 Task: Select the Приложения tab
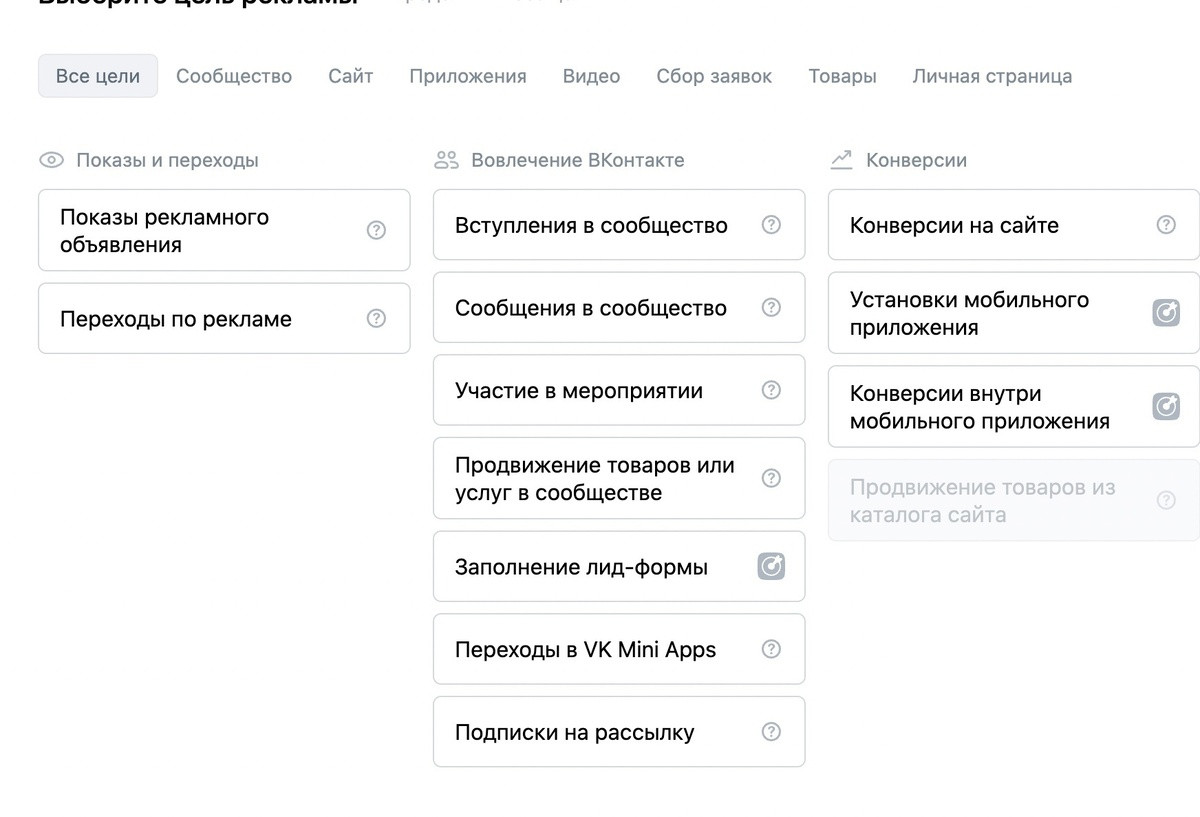(468, 76)
